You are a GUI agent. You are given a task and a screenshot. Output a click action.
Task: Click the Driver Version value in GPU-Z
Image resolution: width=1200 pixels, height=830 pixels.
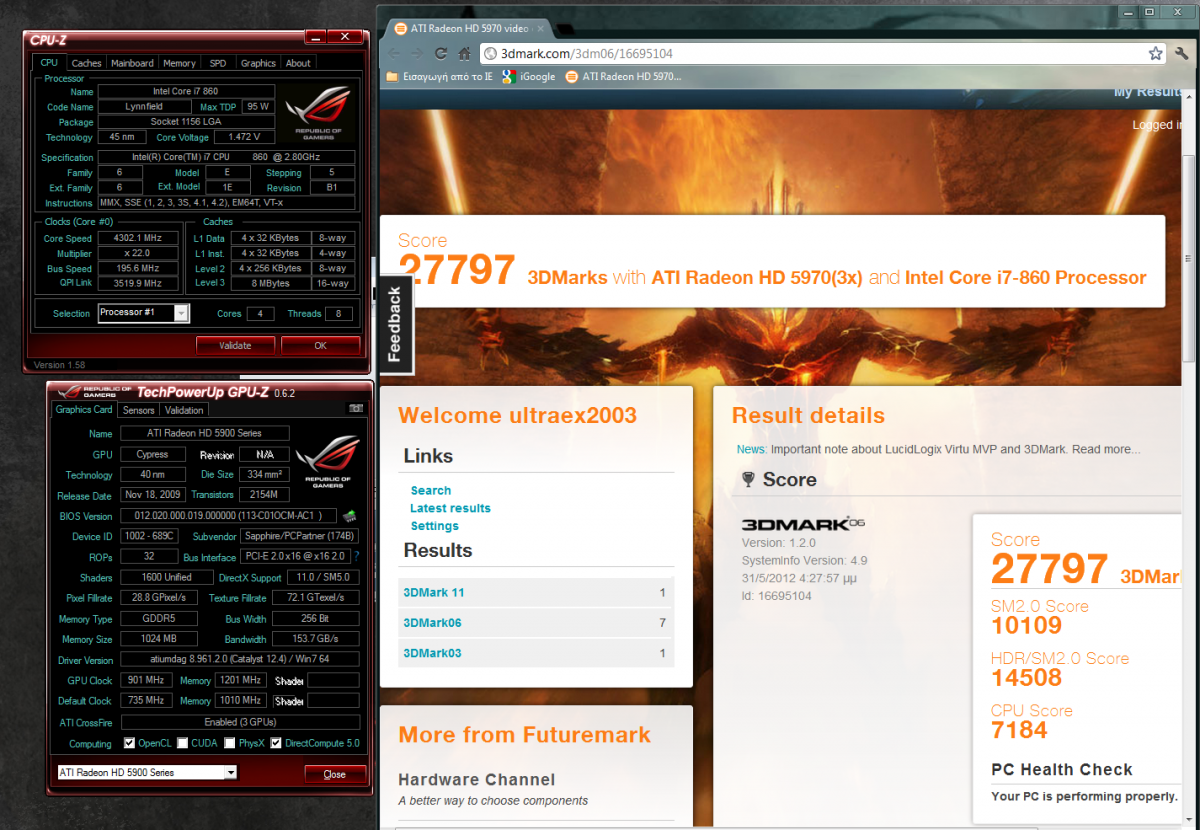click(x=240, y=660)
